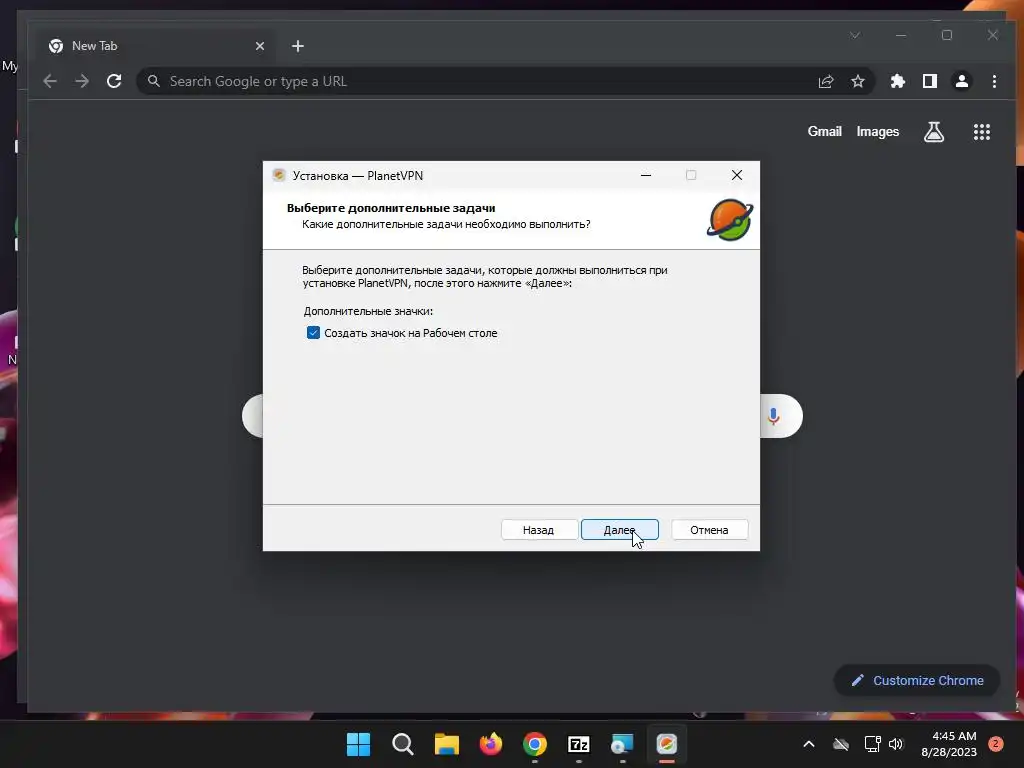The image size is (1024, 768).
Task: Open the Images link
Action: (878, 132)
